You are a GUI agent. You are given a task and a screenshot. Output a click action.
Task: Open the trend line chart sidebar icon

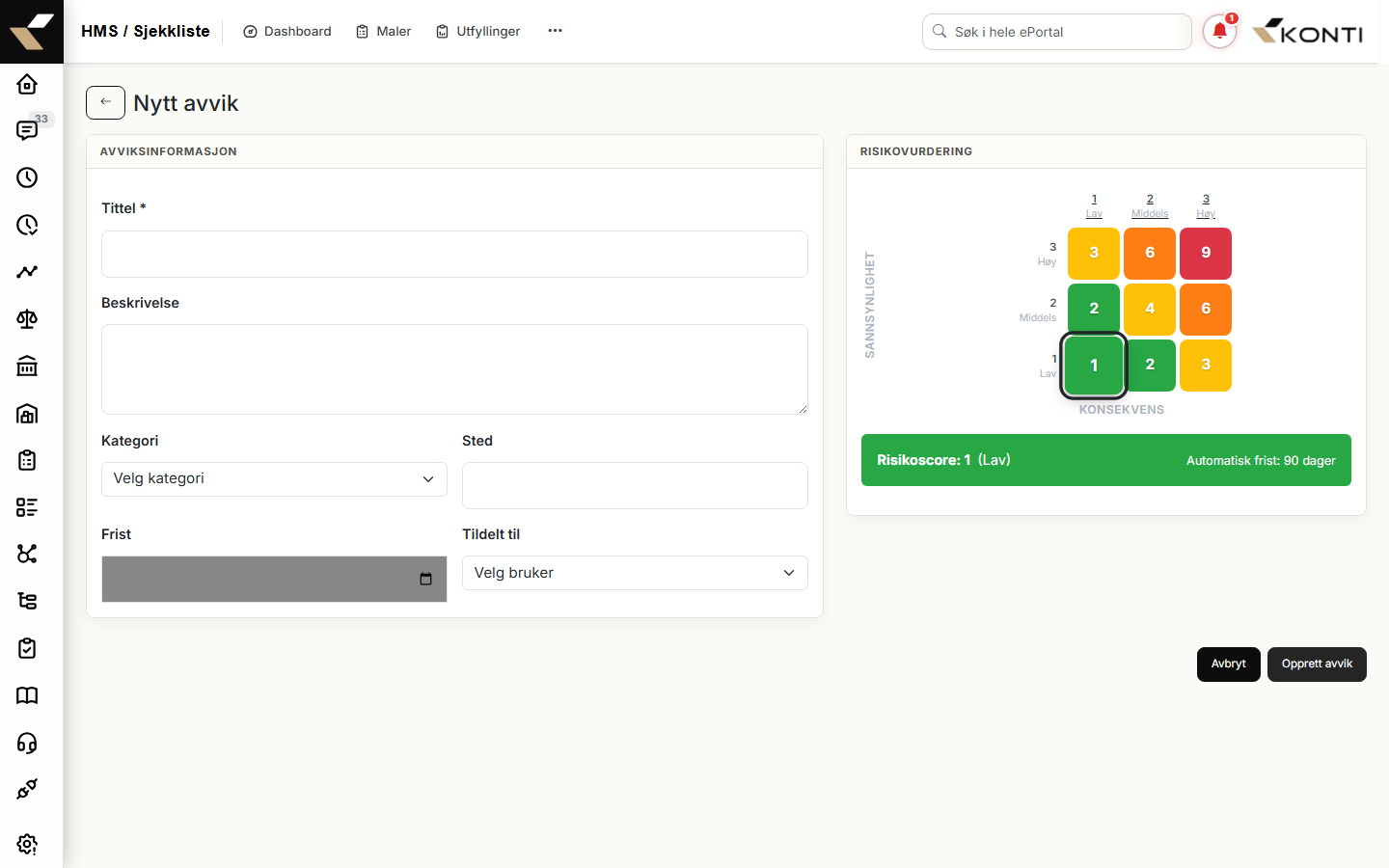pos(27,272)
